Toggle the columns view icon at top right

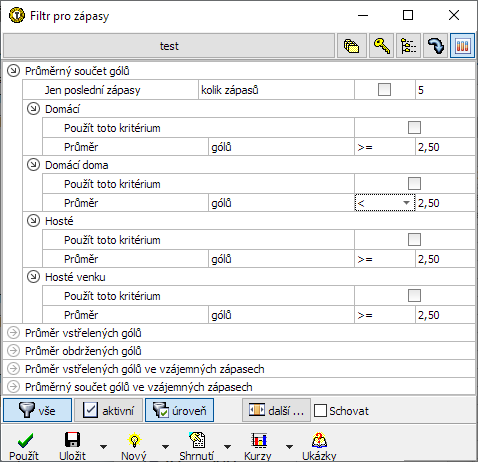(x=462, y=46)
